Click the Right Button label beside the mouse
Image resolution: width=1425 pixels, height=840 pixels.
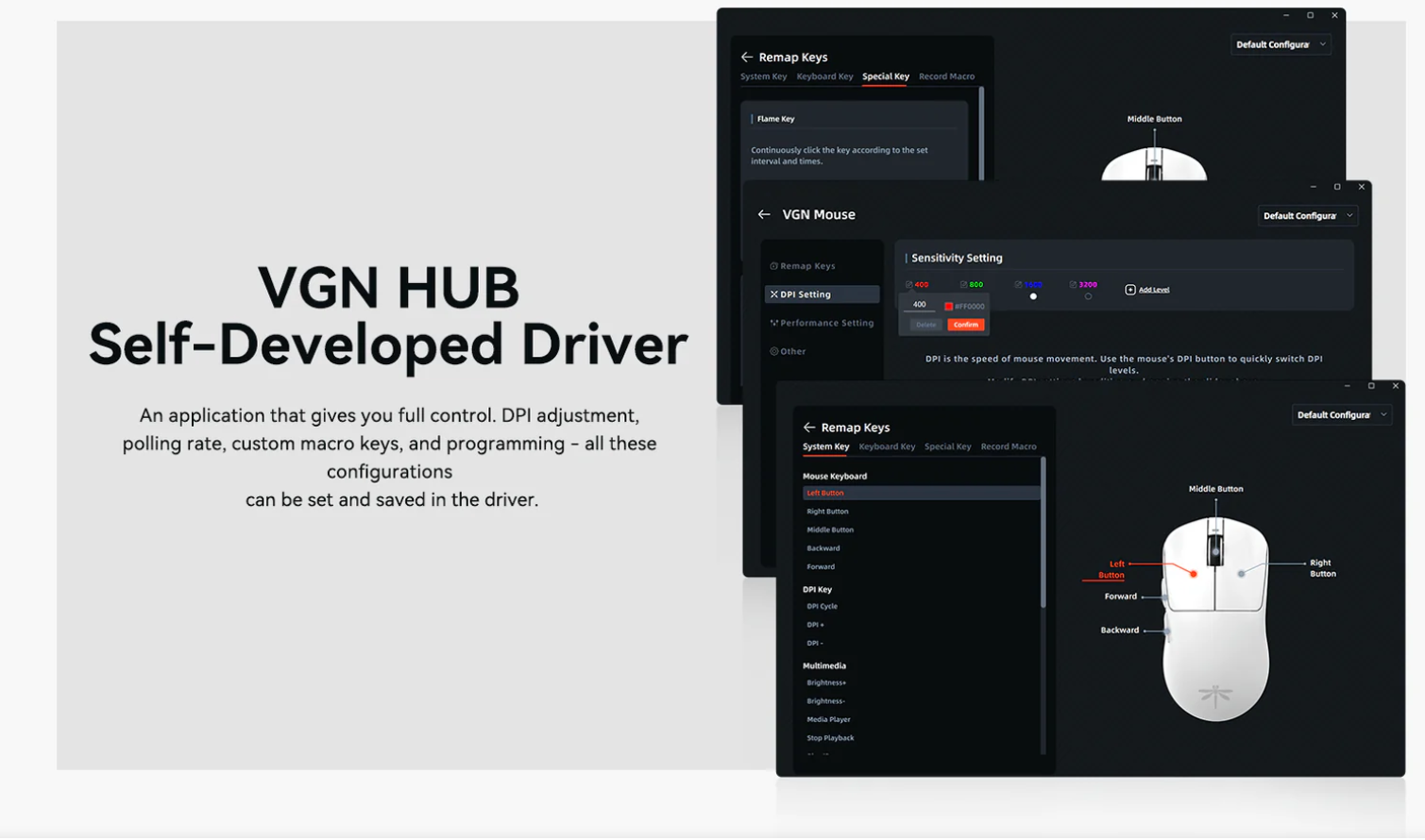tap(1322, 568)
